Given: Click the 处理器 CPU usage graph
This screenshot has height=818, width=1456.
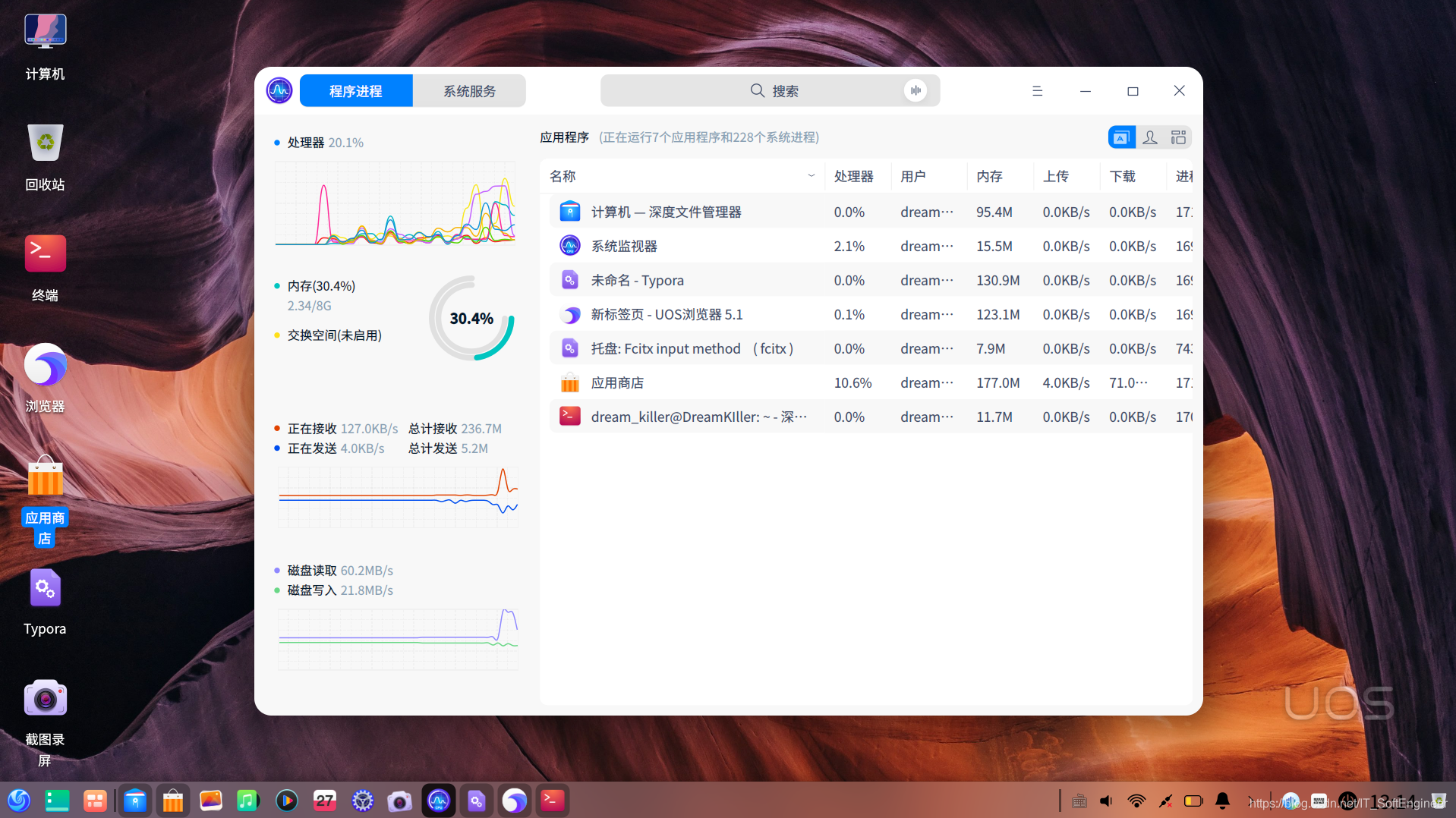Looking at the screenshot, I should coord(396,203).
